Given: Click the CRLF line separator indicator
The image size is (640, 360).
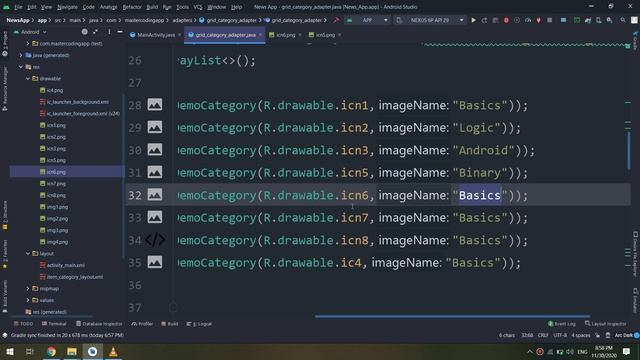Looking at the screenshot, I should [x=543, y=335].
